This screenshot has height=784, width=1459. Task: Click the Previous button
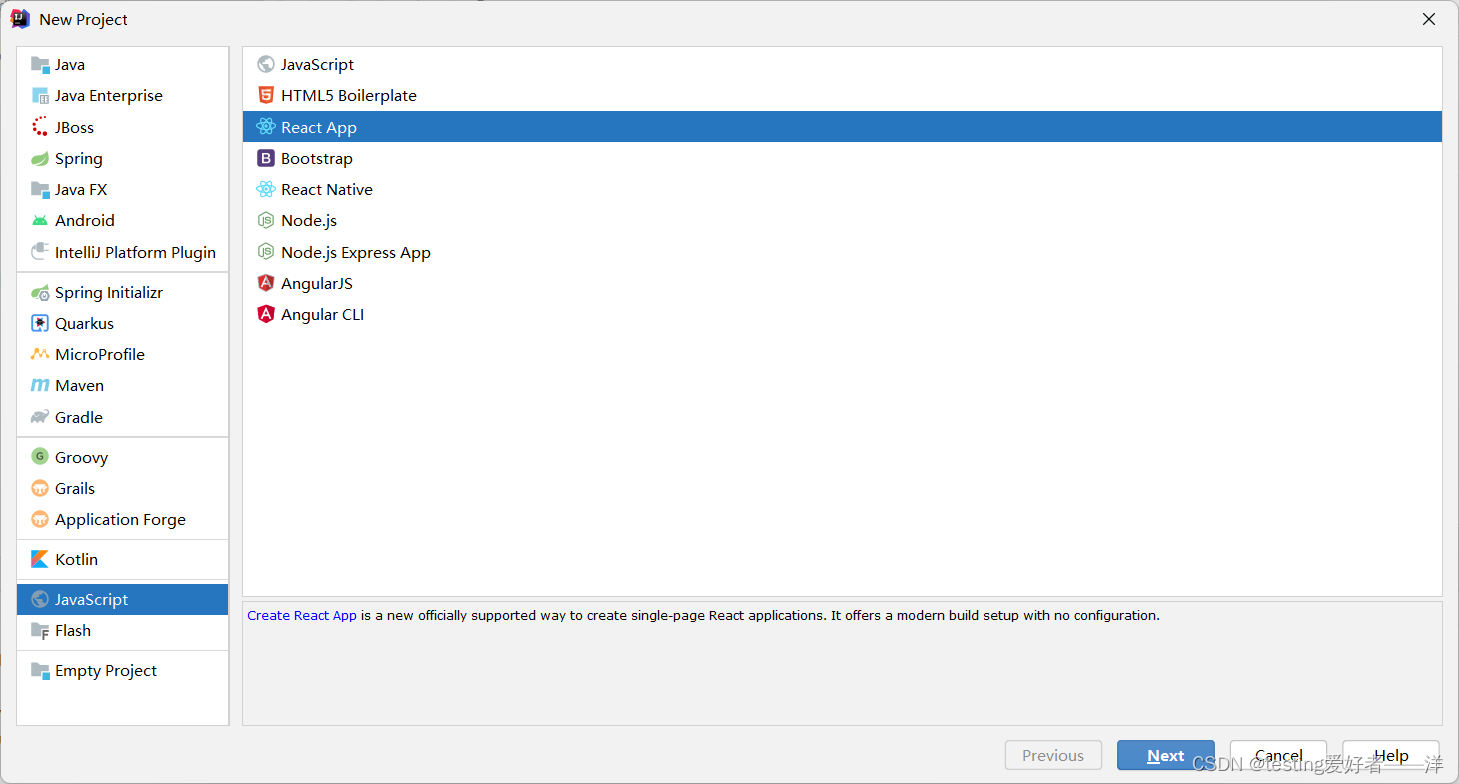coord(1053,755)
